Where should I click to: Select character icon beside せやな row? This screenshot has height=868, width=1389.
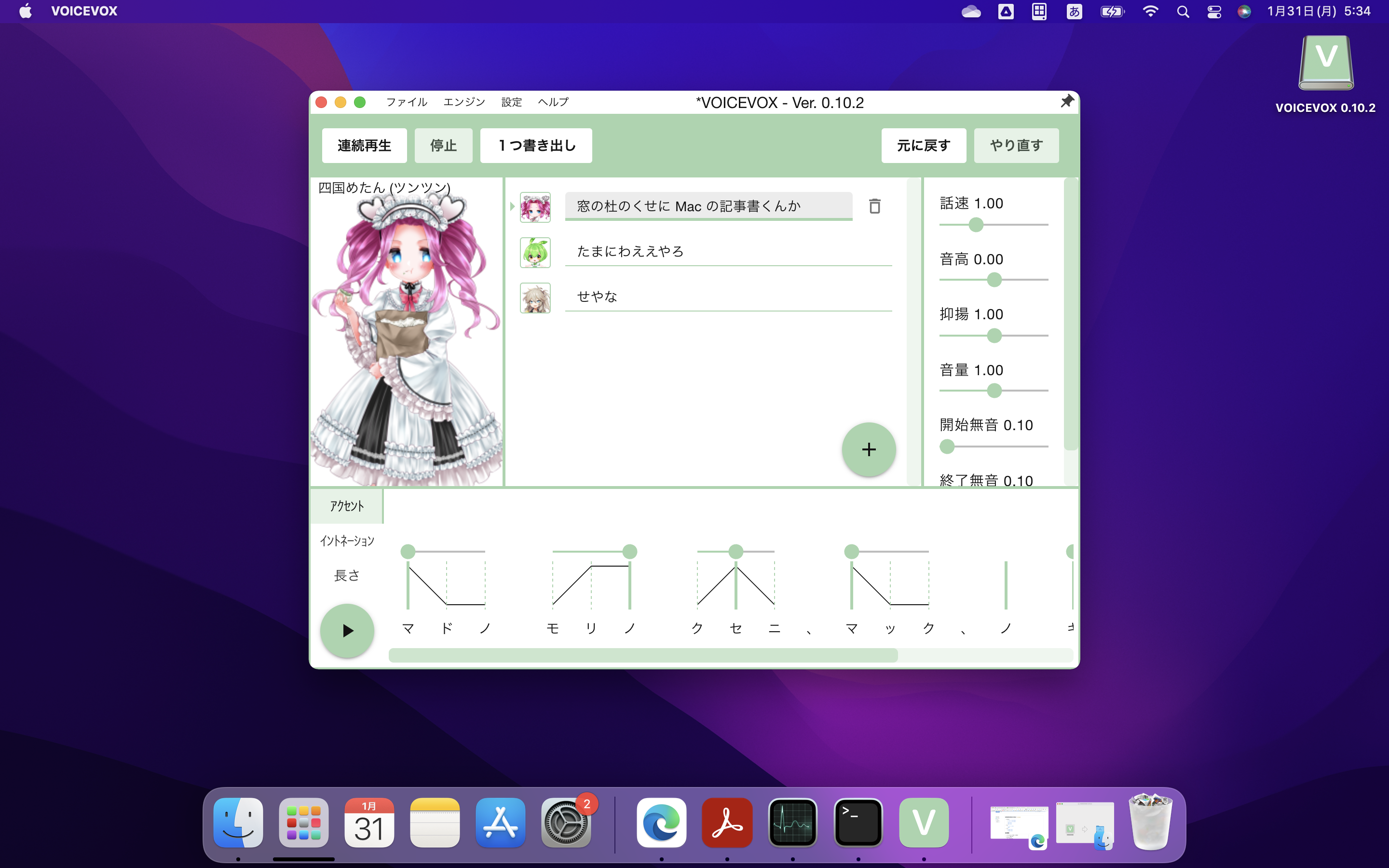point(535,298)
